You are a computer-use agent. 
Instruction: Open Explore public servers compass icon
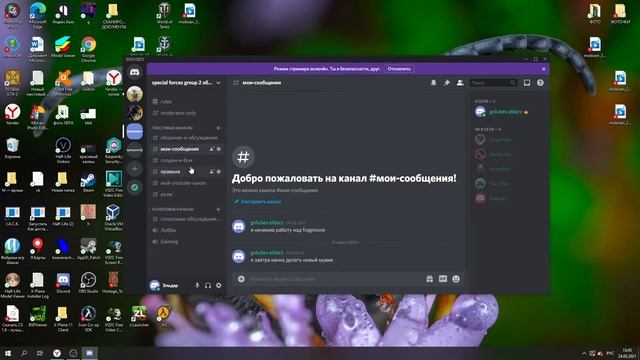pos(135,187)
